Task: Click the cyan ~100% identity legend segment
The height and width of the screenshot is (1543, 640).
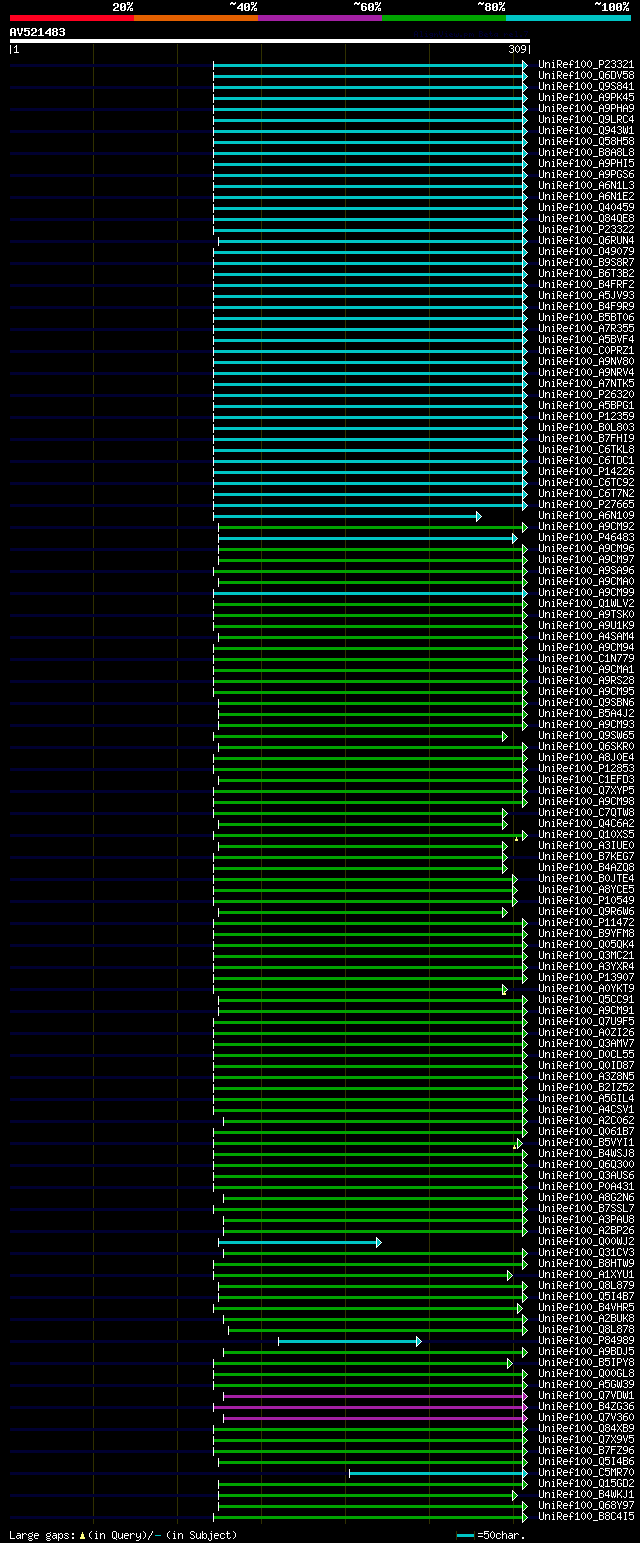Action: pyautogui.click(x=568, y=18)
